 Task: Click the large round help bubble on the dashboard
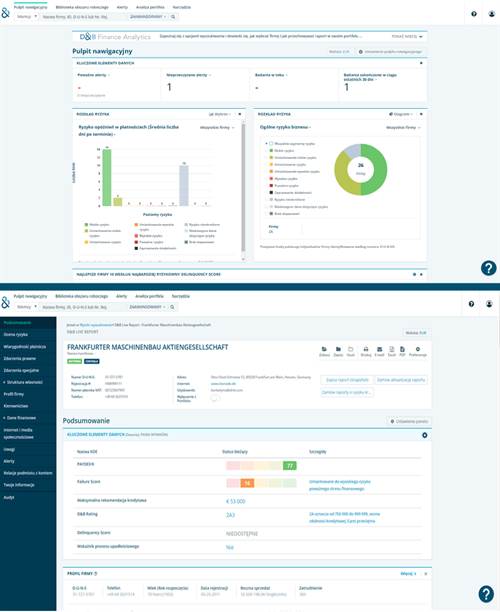[x=488, y=268]
